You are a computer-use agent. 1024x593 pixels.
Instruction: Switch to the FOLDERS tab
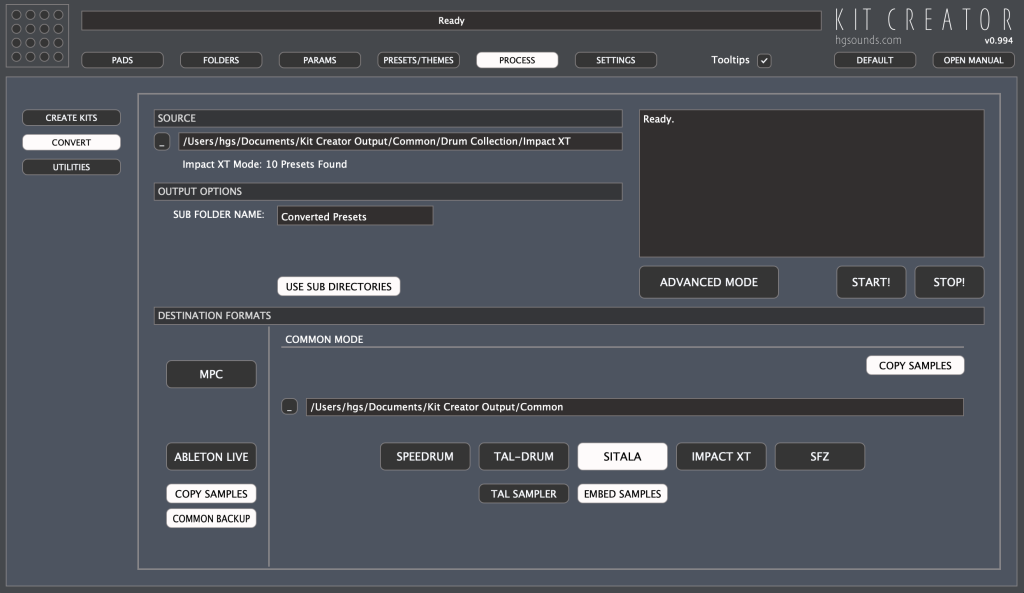221,60
